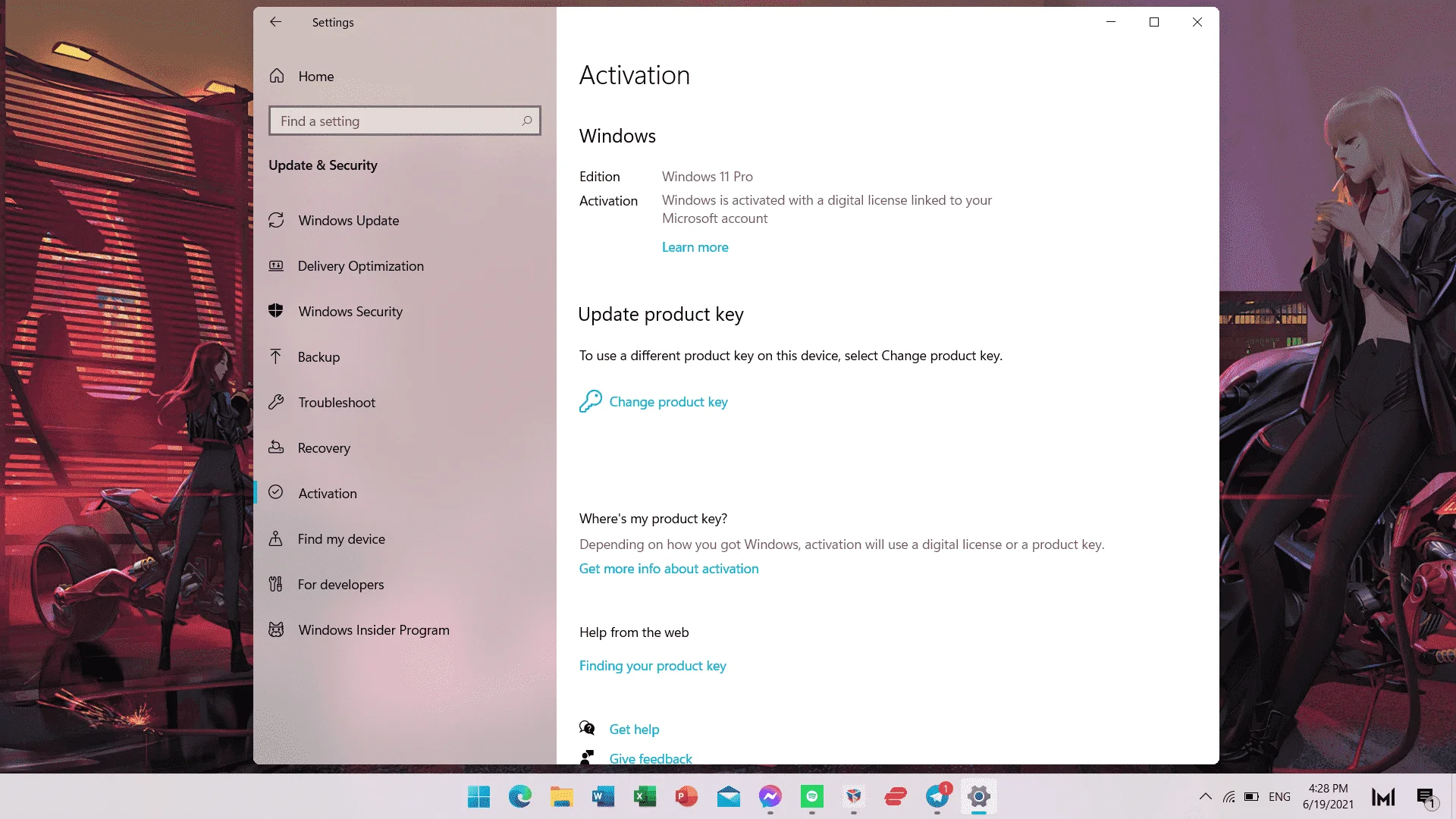Click the battery tray icon
The width and height of the screenshot is (1456, 819).
[1252, 796]
